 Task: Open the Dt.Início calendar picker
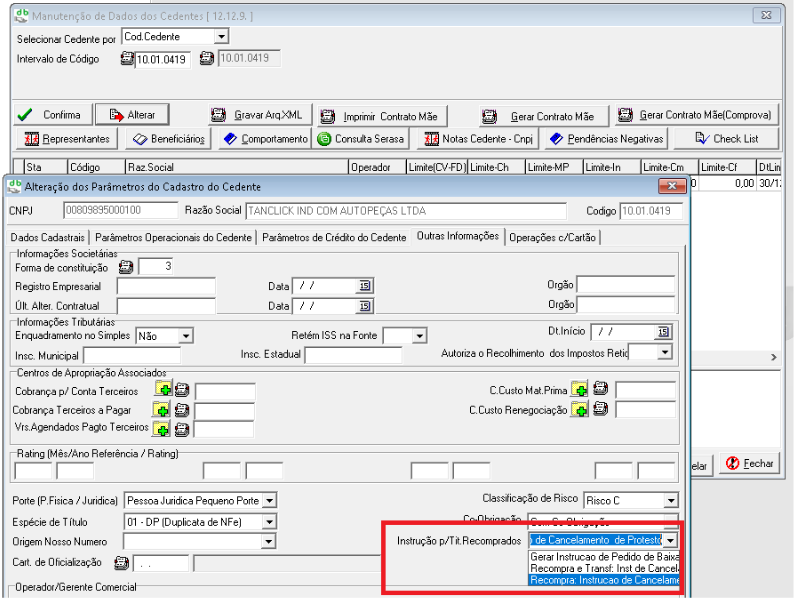(663, 332)
